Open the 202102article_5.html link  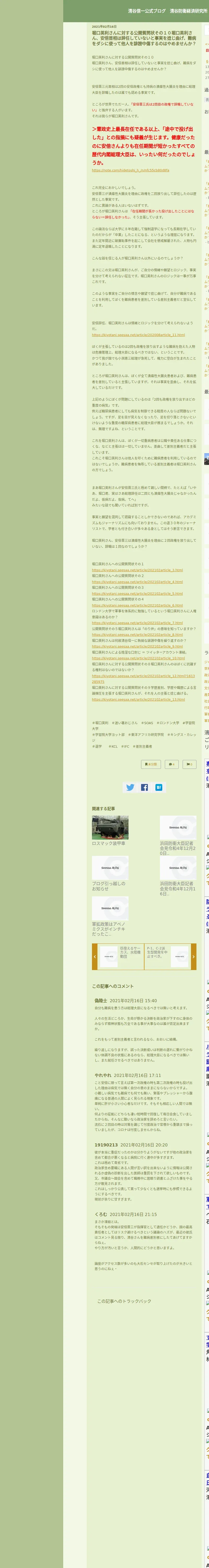(137, 593)
